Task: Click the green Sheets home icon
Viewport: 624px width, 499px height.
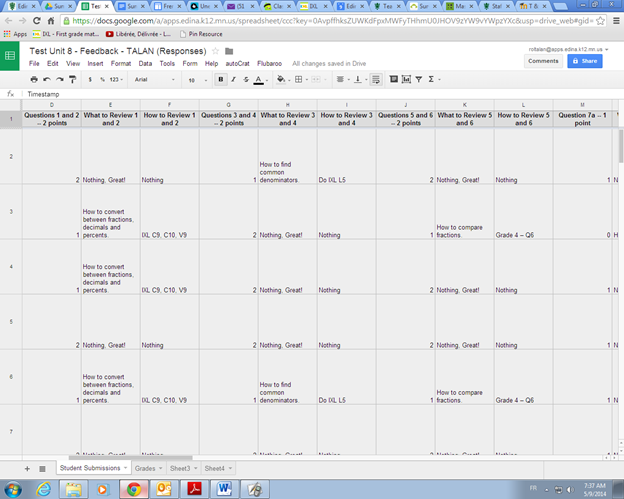Action: (10, 56)
